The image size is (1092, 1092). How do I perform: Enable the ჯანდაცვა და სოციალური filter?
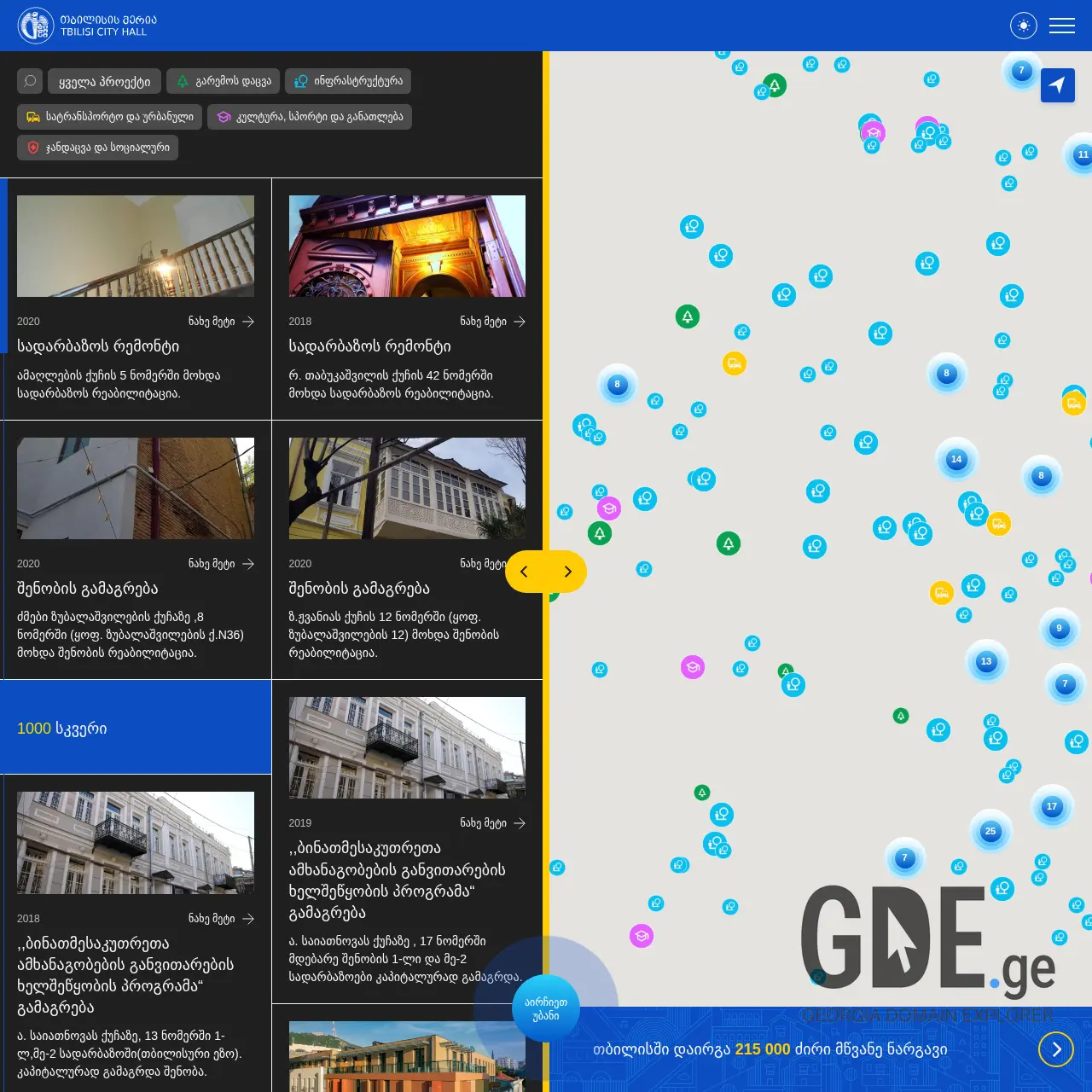point(97,148)
